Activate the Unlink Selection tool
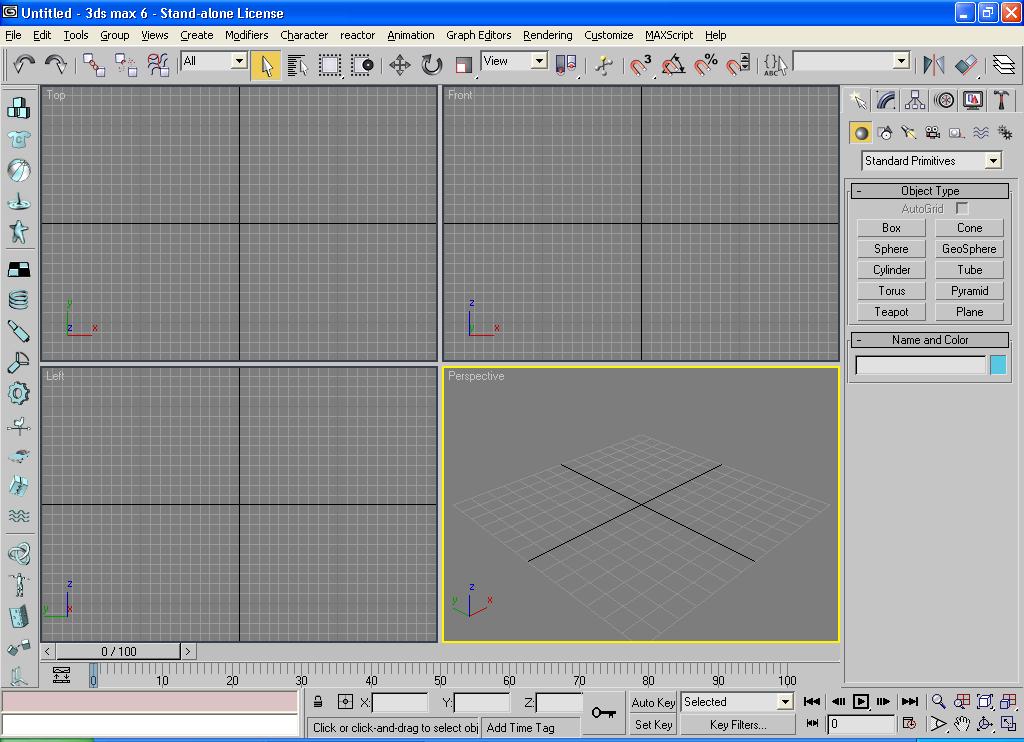 point(126,65)
